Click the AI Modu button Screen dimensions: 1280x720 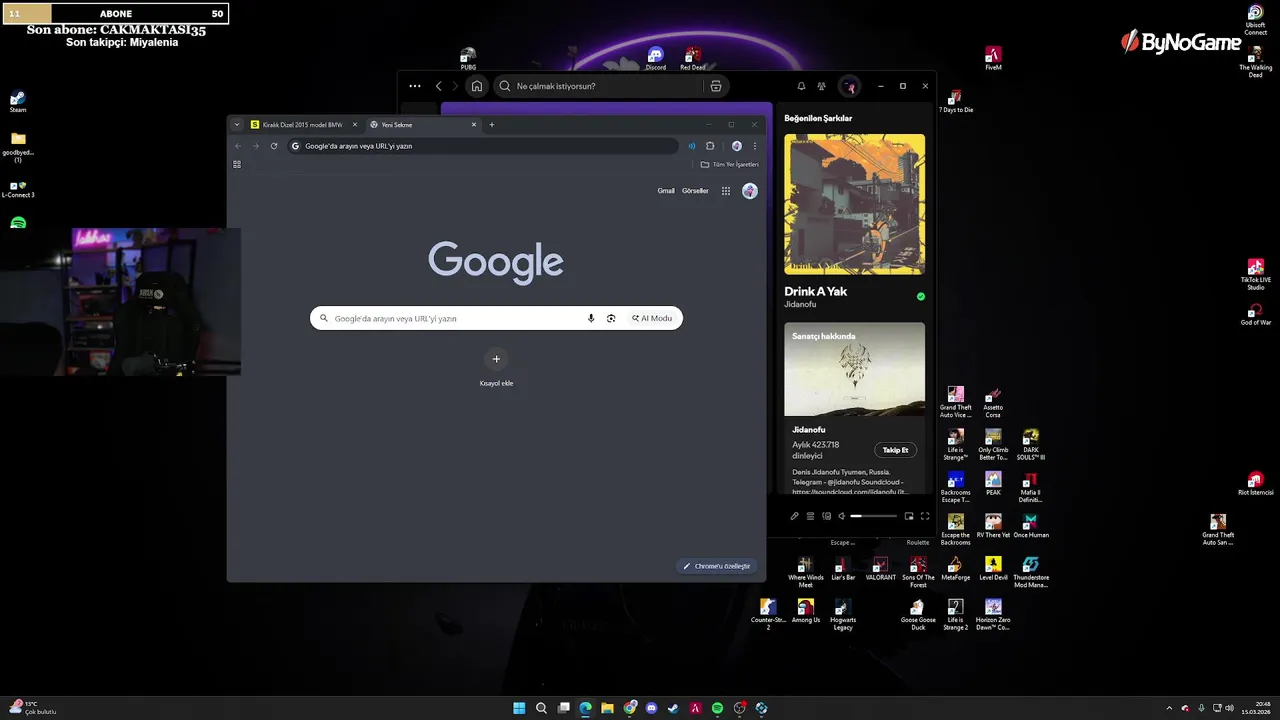coord(652,318)
